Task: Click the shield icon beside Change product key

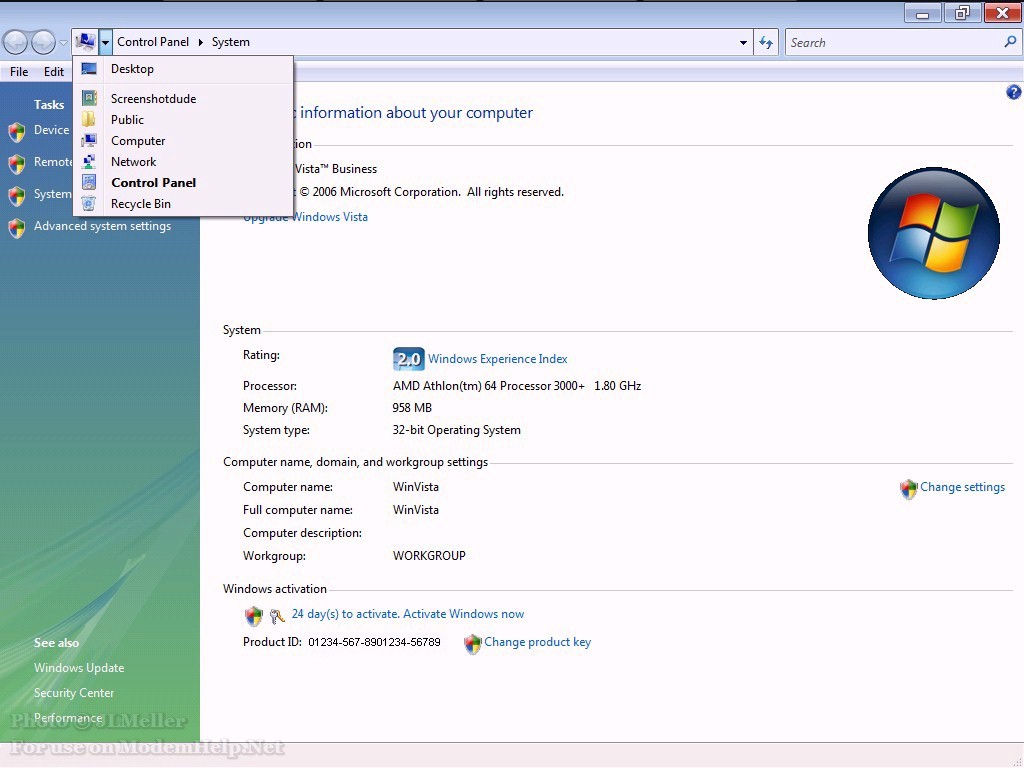Action: tap(472, 644)
